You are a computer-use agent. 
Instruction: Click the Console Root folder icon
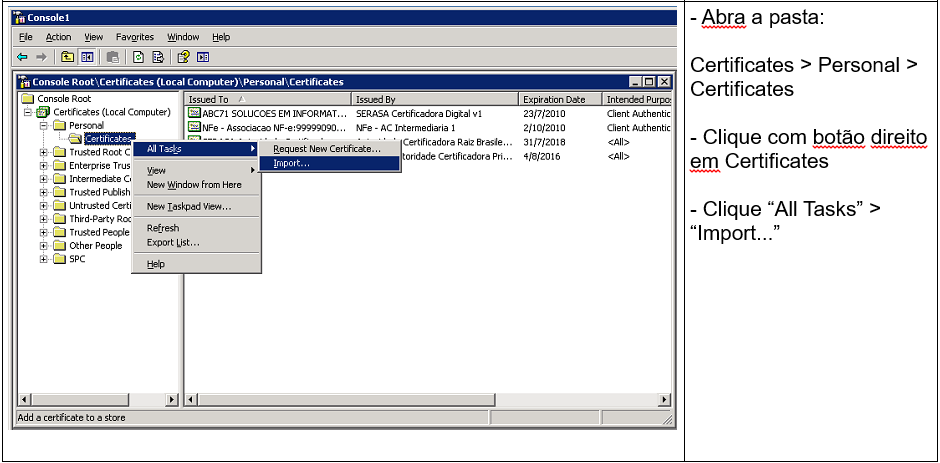(28, 98)
